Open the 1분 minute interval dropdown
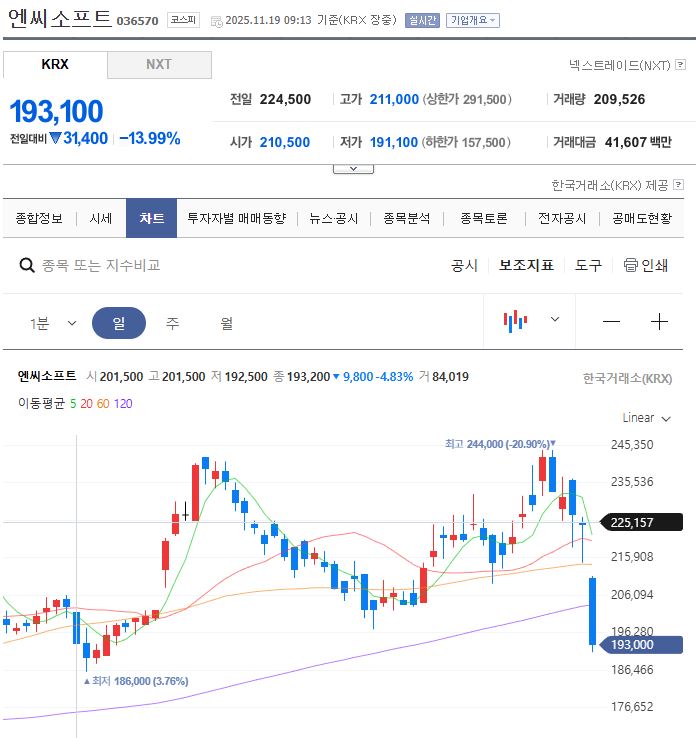The height and width of the screenshot is (738, 696). pos(53,323)
